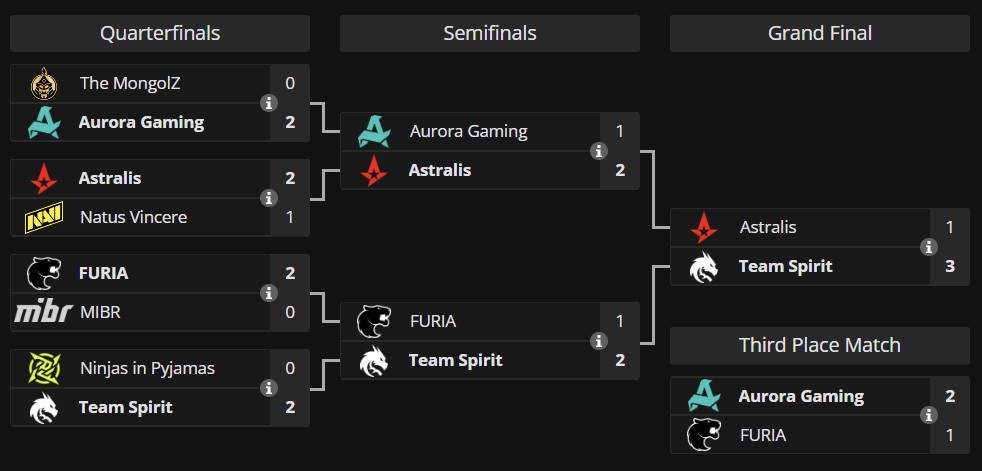Viewport: 982px width, 471px height.
Task: Show details icon for FURIA vs MIBR match
Action: pyautogui.click(x=269, y=293)
